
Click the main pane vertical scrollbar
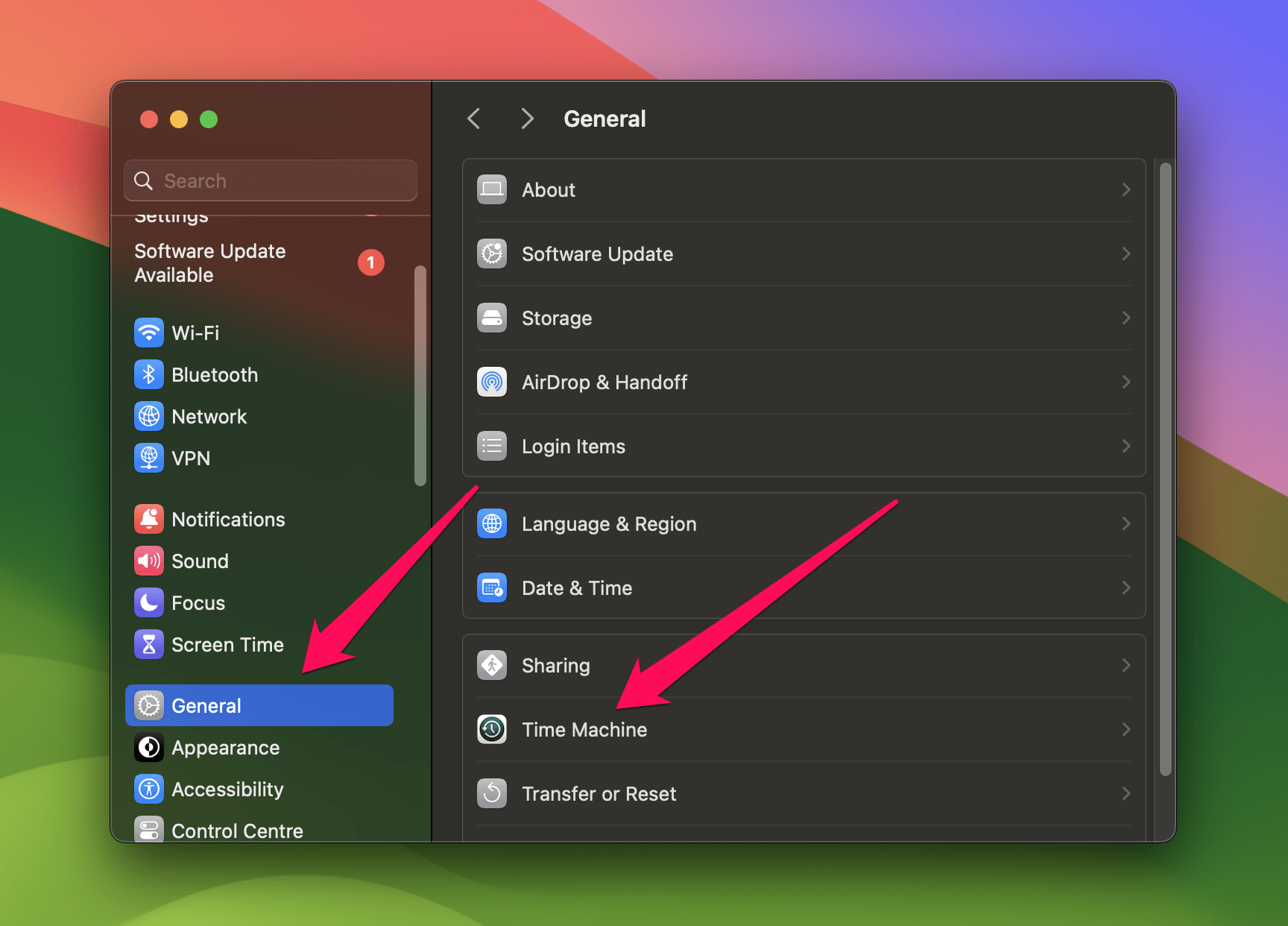(1166, 470)
